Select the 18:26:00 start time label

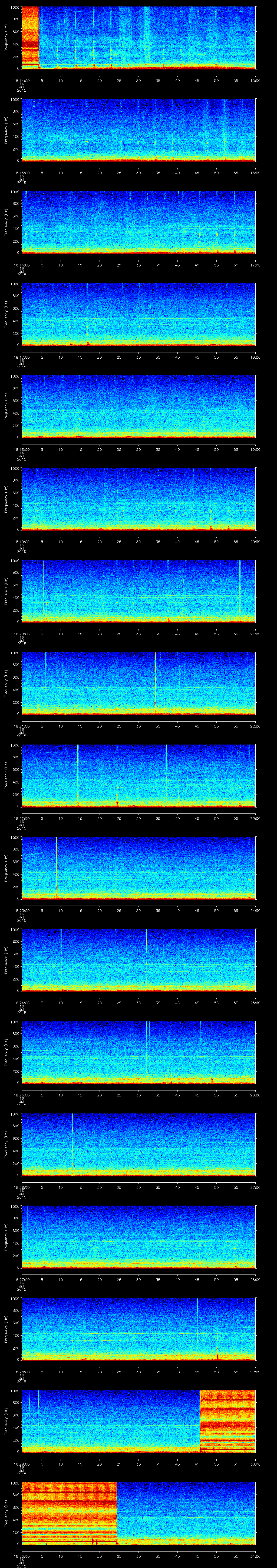(21, 1187)
